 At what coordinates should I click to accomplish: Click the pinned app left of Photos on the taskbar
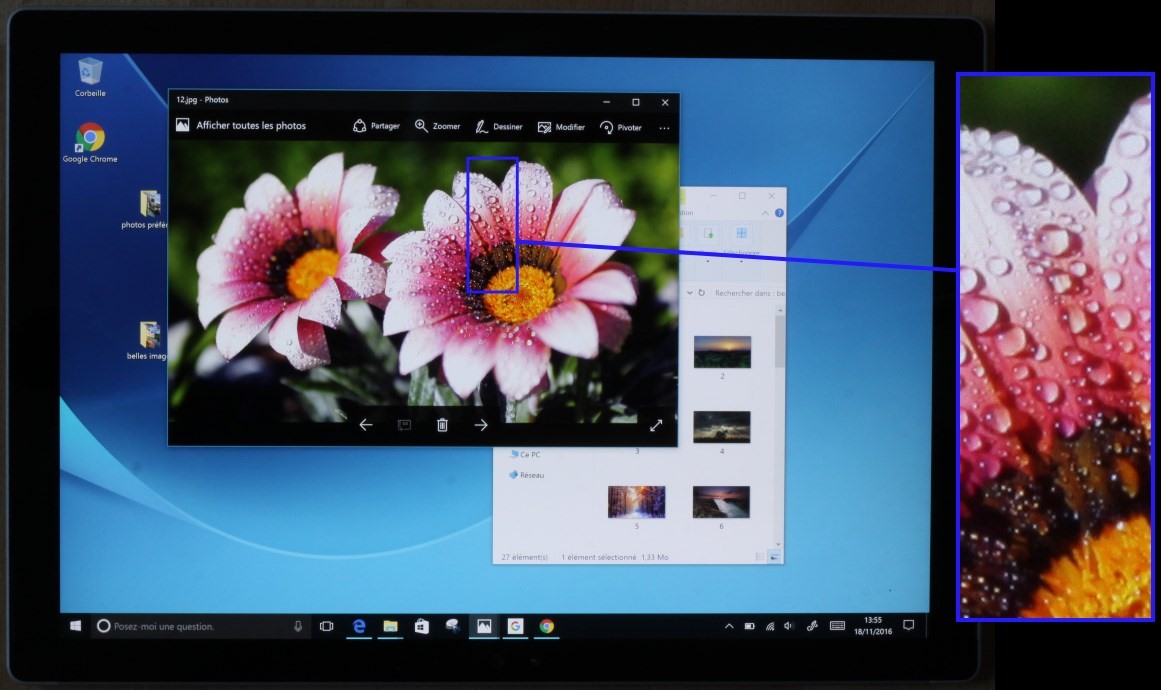coord(452,626)
